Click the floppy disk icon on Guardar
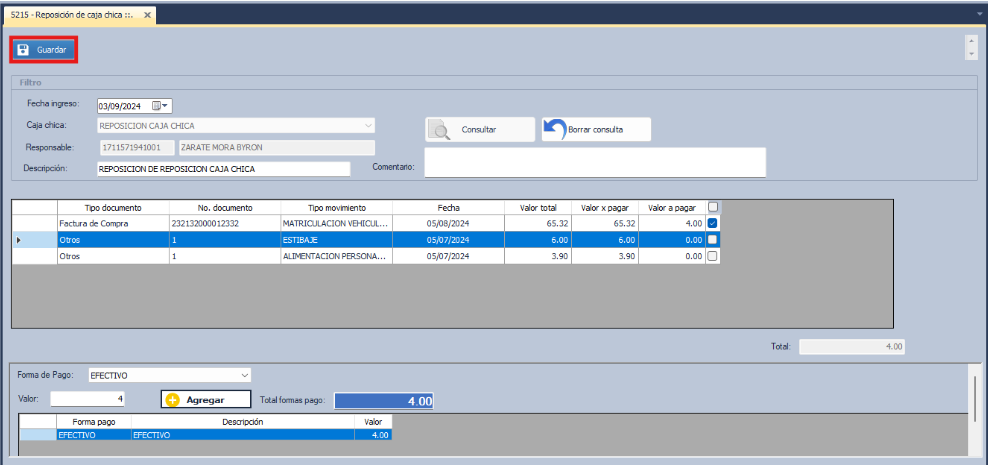This screenshot has width=988, height=465. [x=24, y=49]
